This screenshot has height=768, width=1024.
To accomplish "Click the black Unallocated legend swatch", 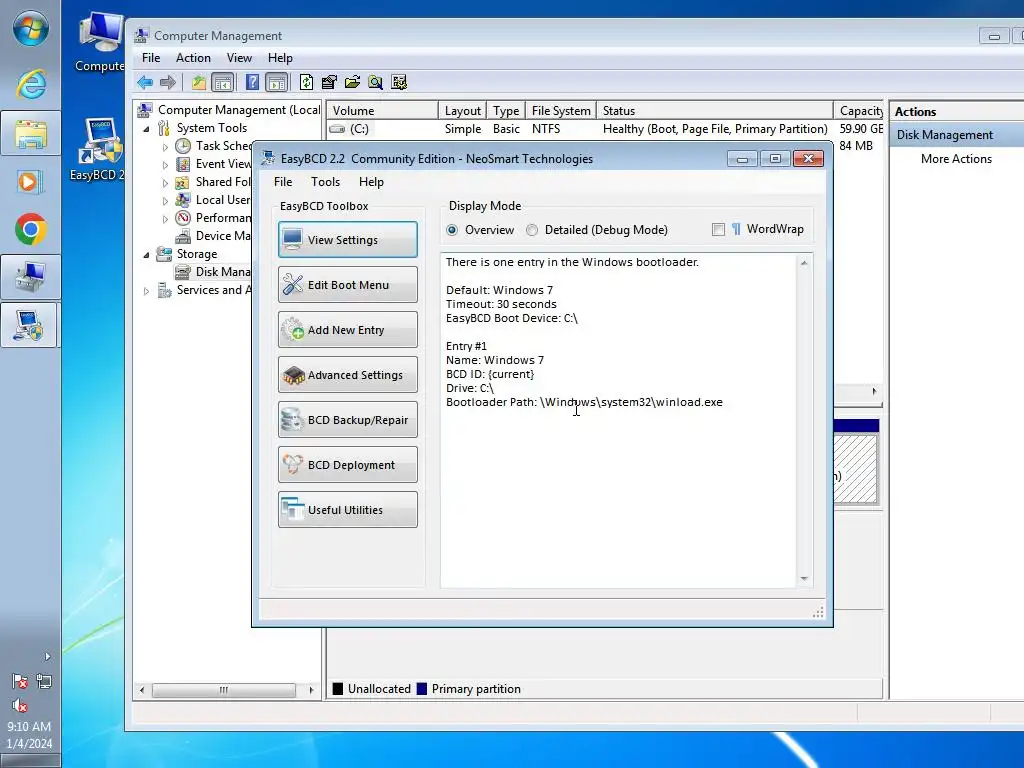I will [338, 688].
